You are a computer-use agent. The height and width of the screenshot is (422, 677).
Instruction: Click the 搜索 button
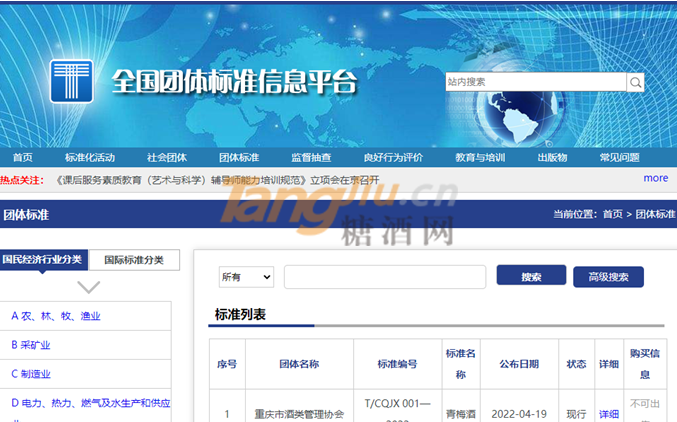pos(531,275)
